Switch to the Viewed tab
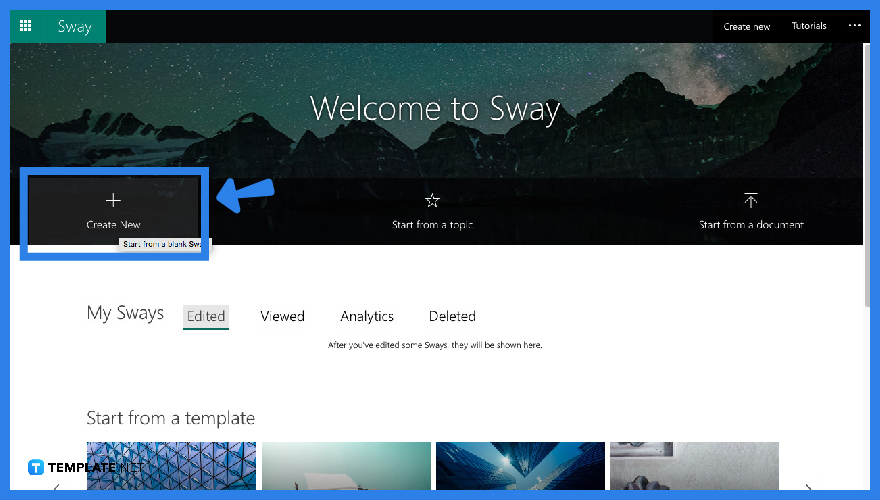880x500 pixels. point(282,316)
